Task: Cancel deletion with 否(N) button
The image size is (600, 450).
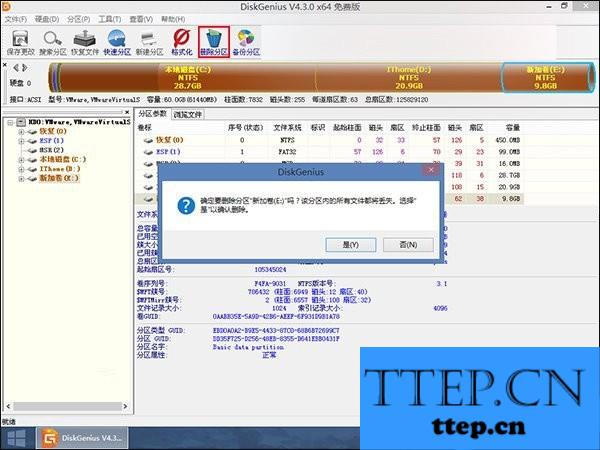Action: (x=408, y=245)
